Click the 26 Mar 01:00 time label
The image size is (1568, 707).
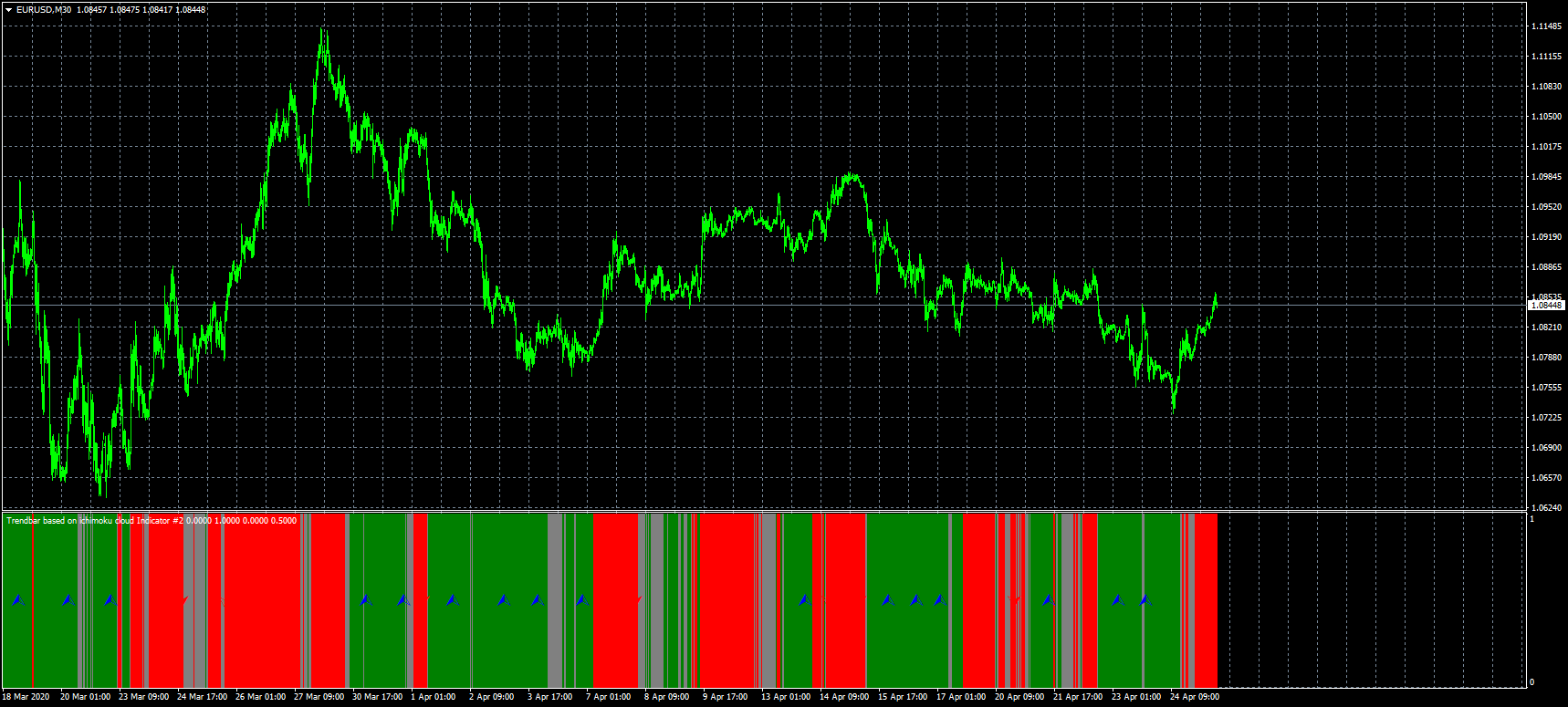tap(260, 697)
